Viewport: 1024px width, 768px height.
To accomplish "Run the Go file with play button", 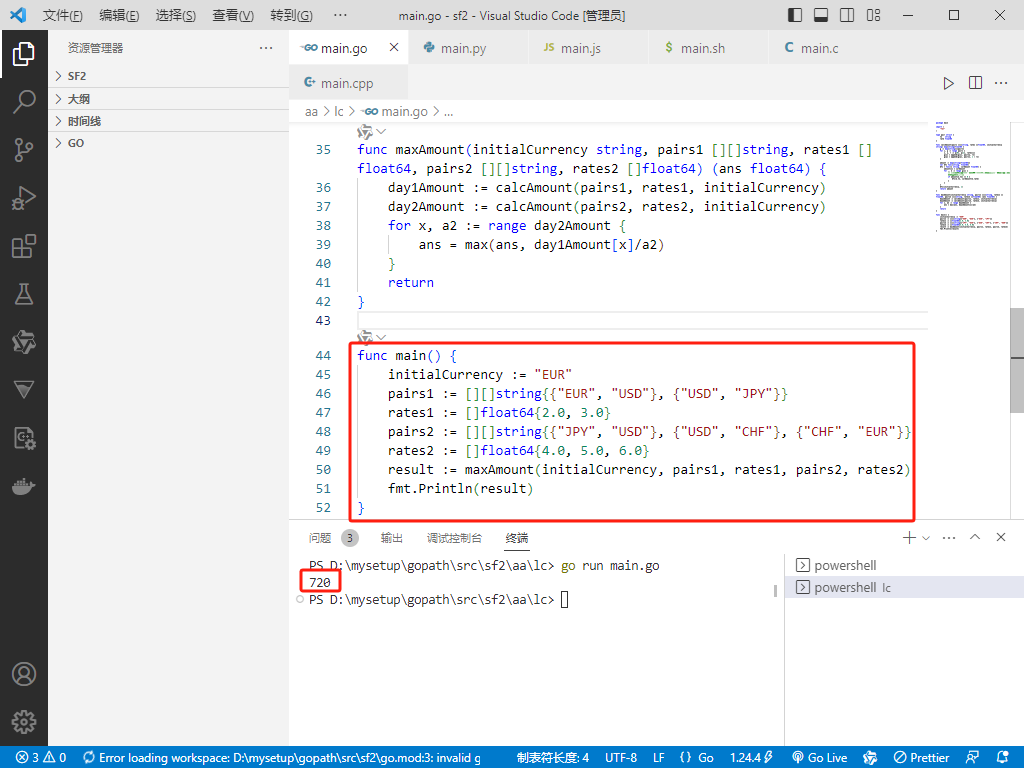I will pyautogui.click(x=948, y=83).
